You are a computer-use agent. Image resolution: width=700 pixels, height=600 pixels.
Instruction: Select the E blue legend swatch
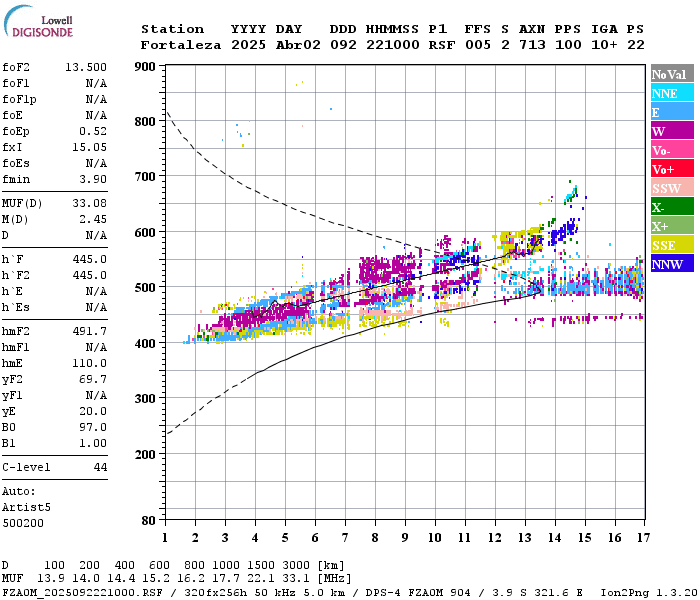(x=672, y=112)
